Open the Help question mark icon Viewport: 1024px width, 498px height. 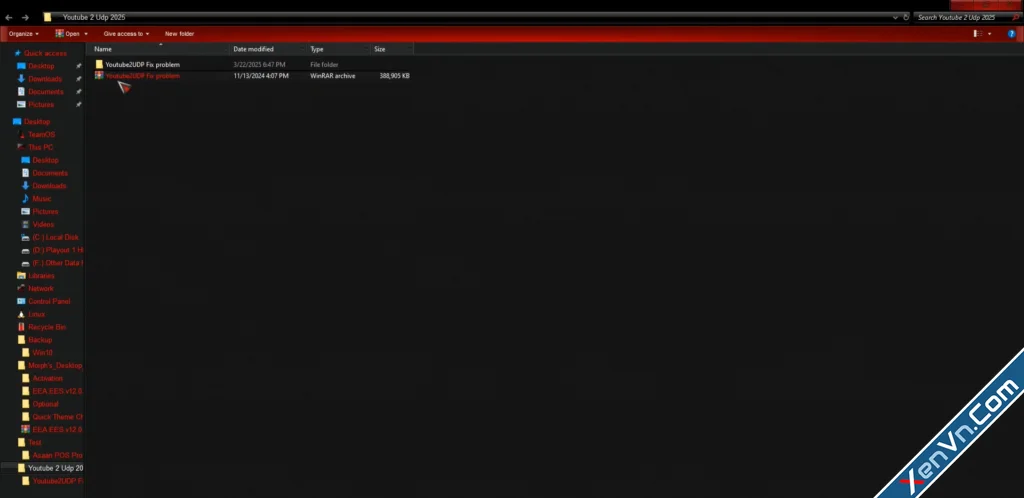1012,34
